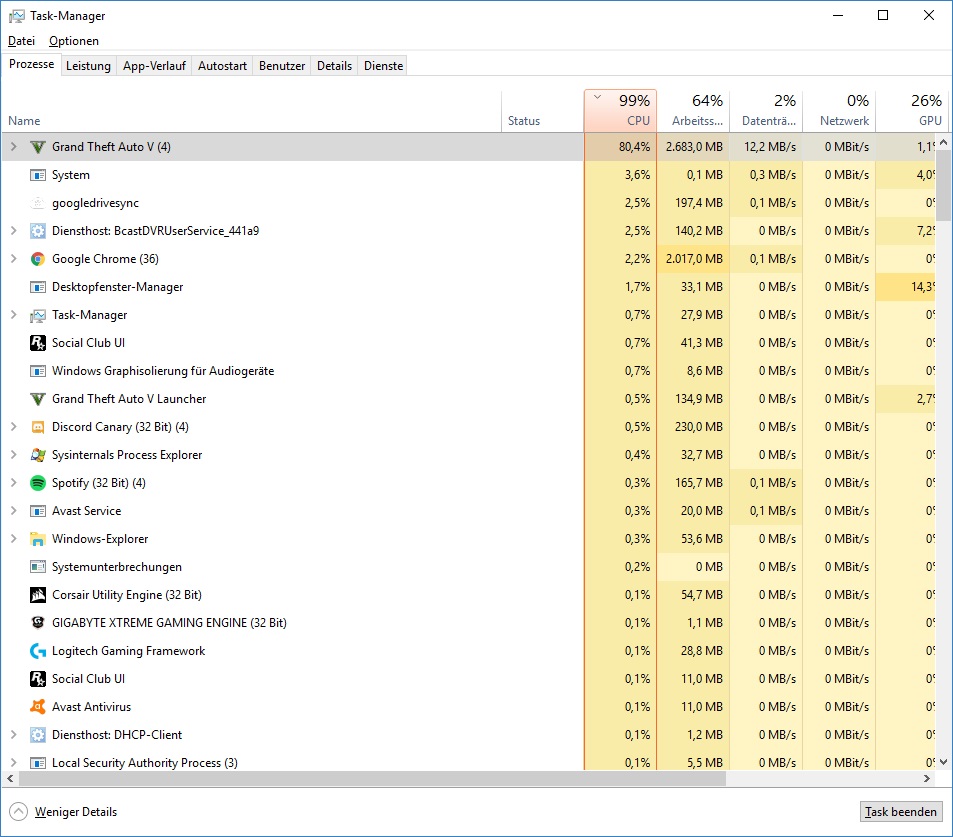Click the vertical scrollbar down arrow
This screenshot has height=837, width=953.
point(943,762)
